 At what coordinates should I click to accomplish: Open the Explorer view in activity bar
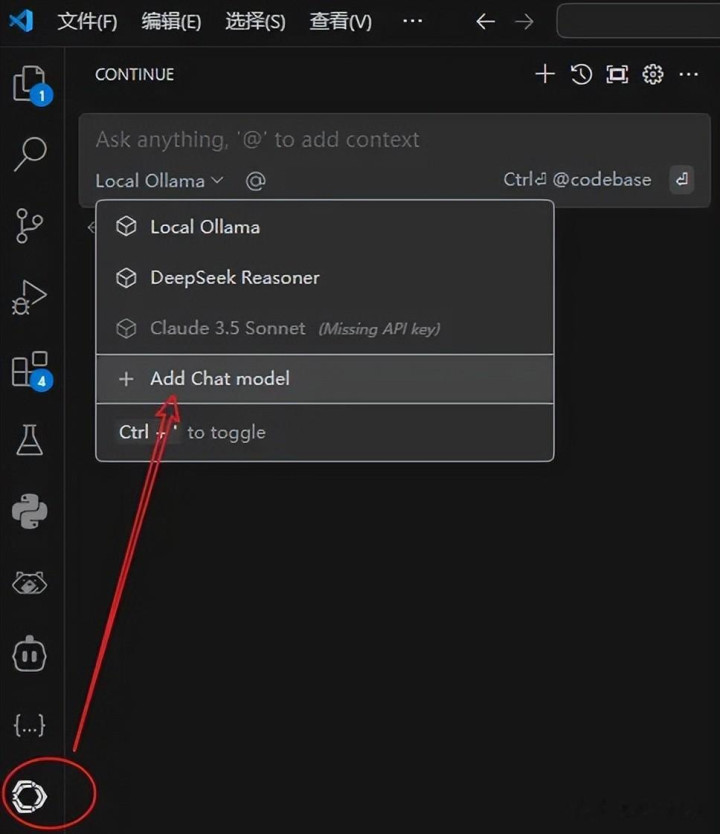30,84
